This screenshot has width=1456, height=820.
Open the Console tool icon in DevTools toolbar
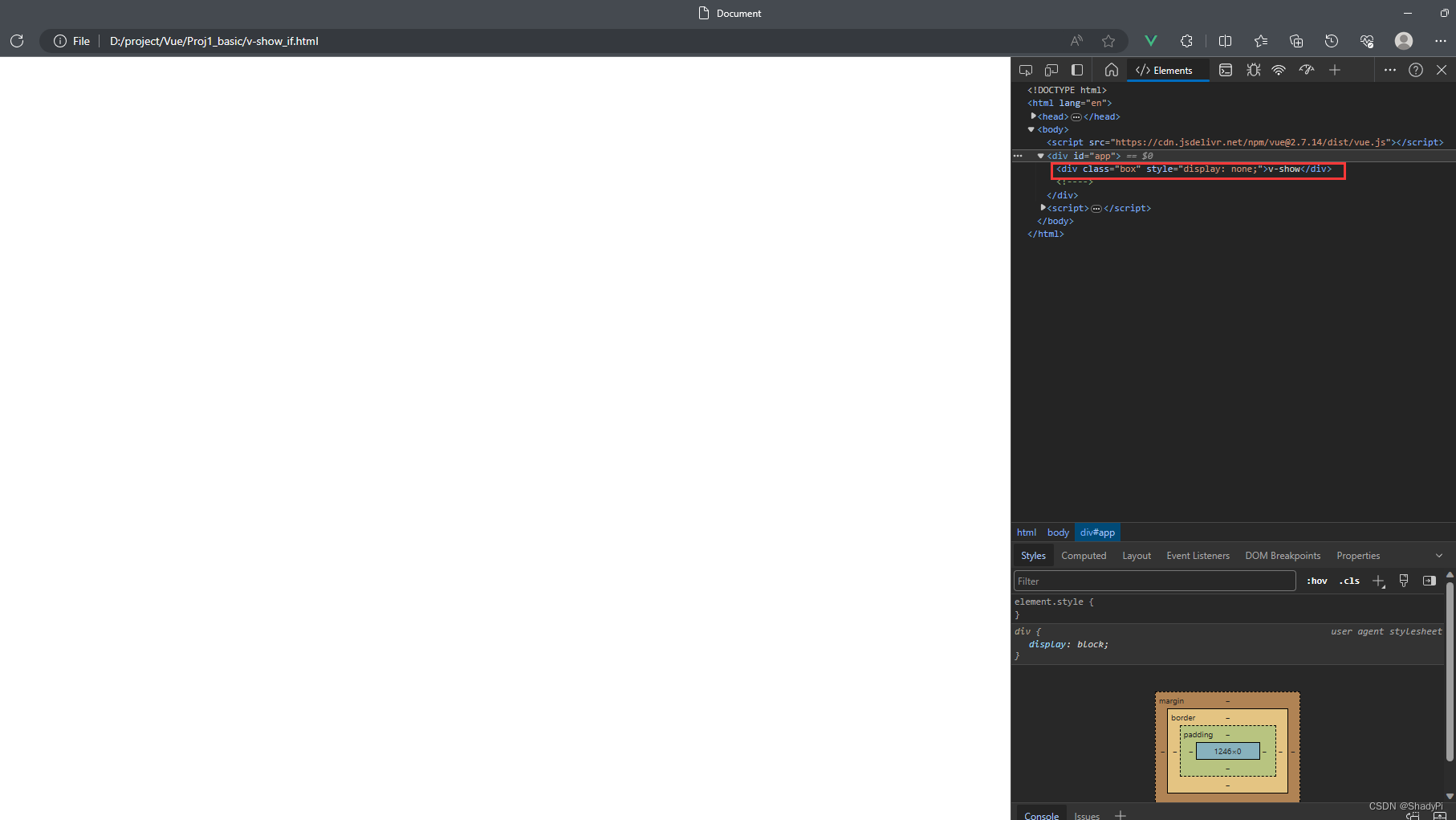pyautogui.click(x=1226, y=70)
